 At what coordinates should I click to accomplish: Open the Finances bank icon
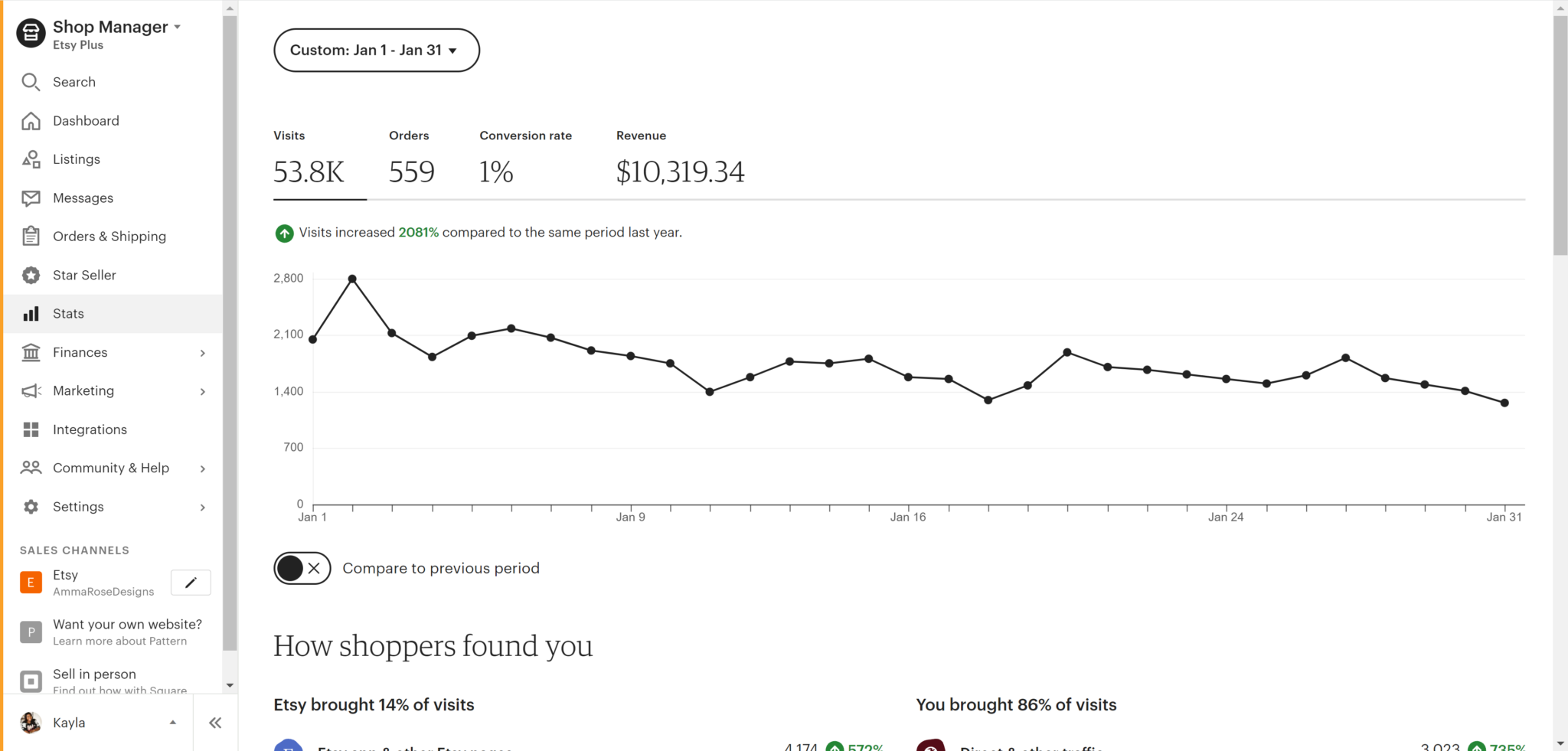point(31,352)
